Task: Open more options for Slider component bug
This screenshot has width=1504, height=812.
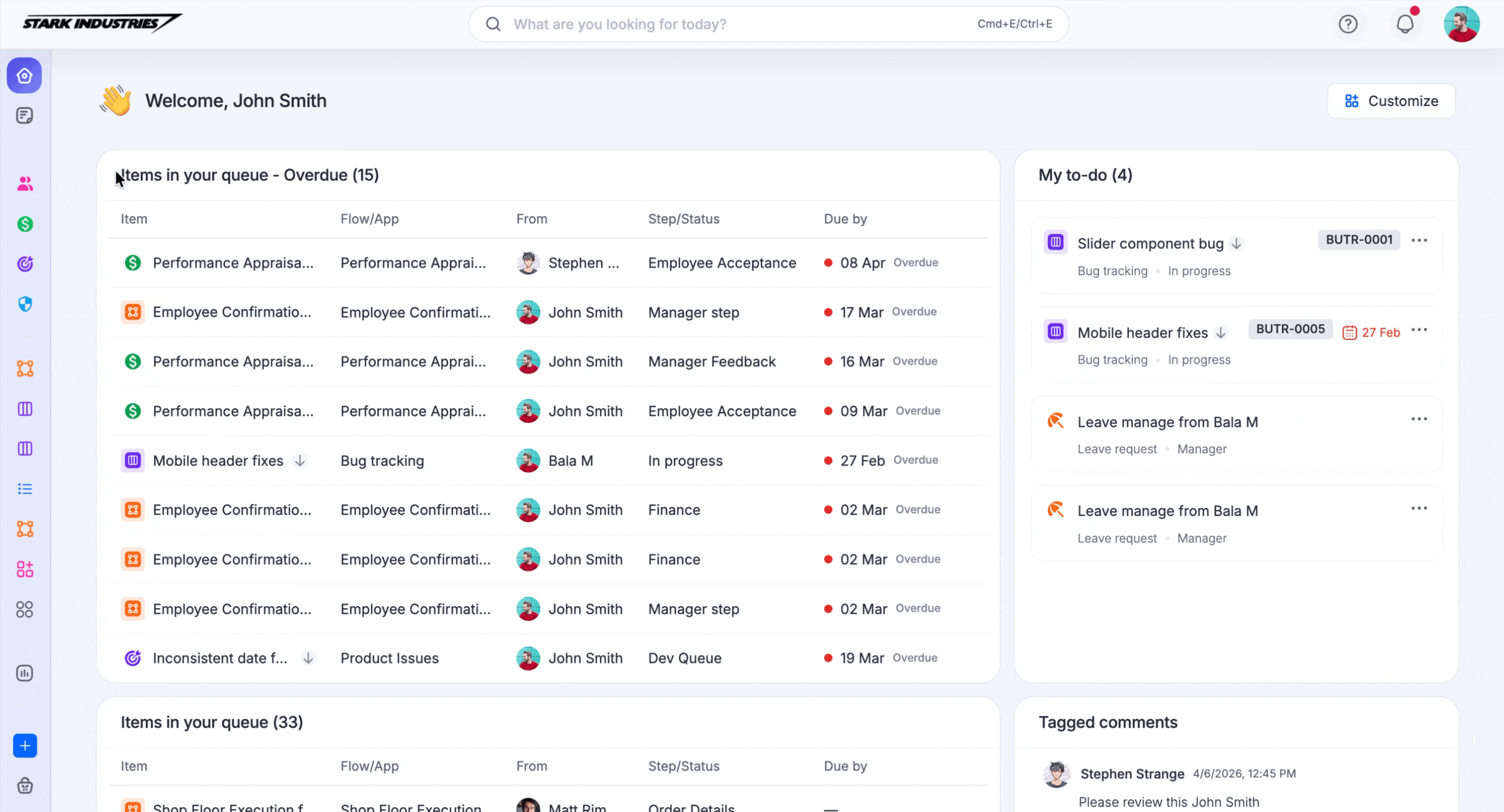Action: click(x=1419, y=240)
